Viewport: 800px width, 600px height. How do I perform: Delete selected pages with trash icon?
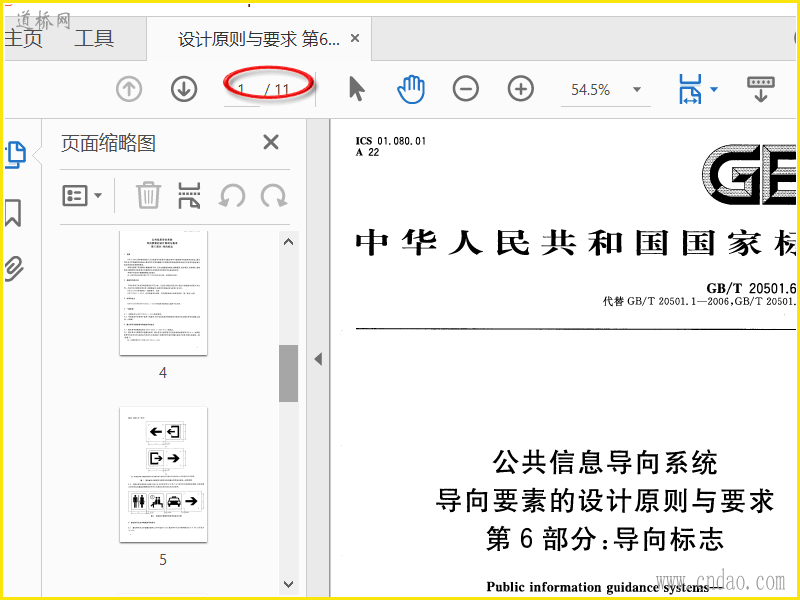(x=148, y=195)
